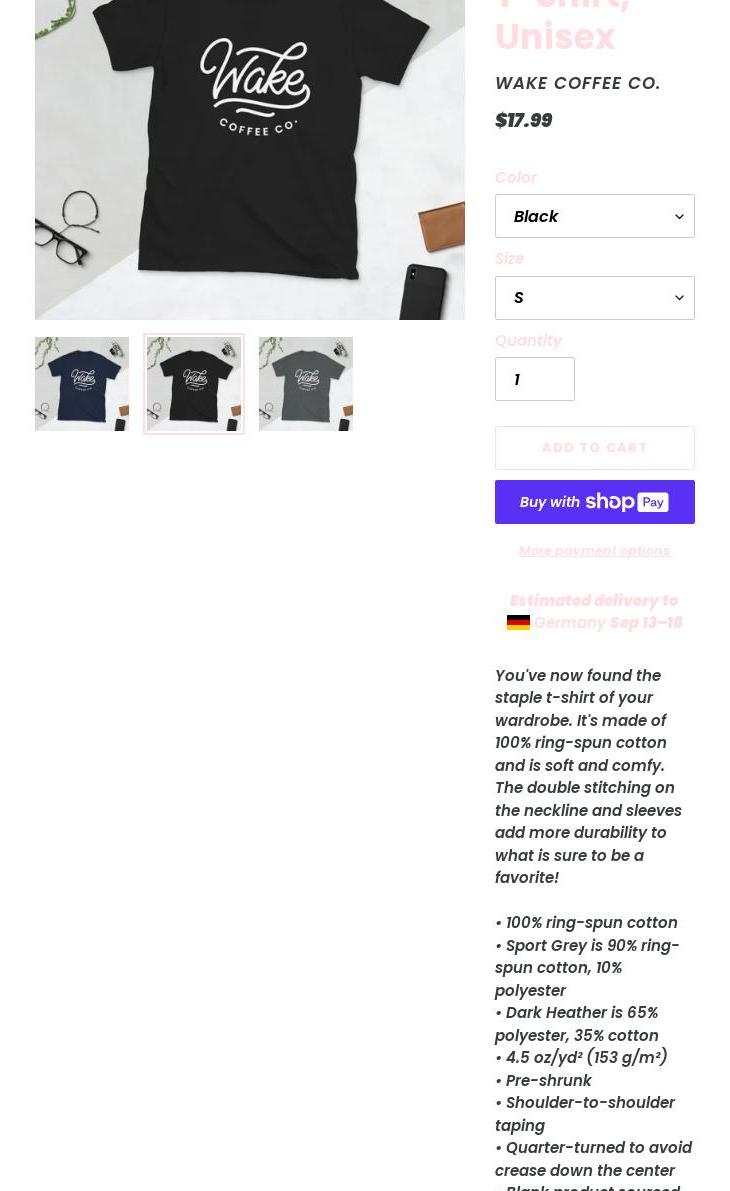Click the Wake Coffee Co. vendor name
730x1191 pixels.
coord(577,83)
